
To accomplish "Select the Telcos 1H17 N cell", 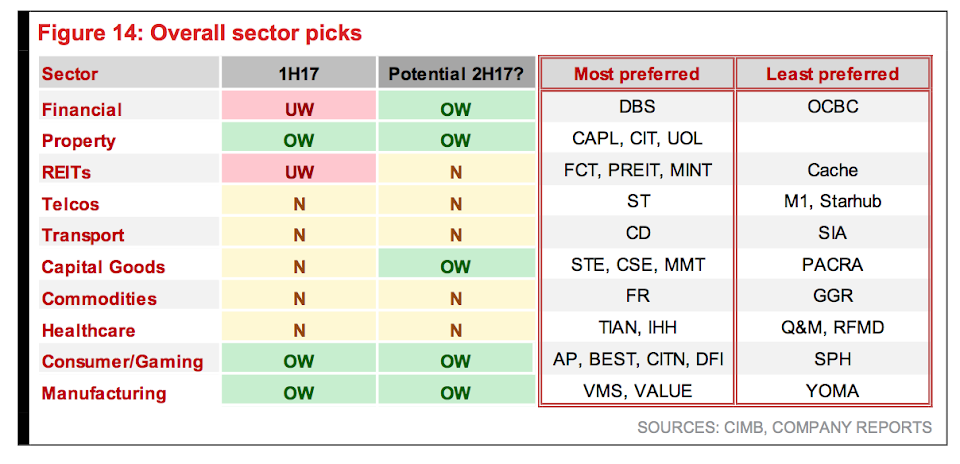I will 299,204.
